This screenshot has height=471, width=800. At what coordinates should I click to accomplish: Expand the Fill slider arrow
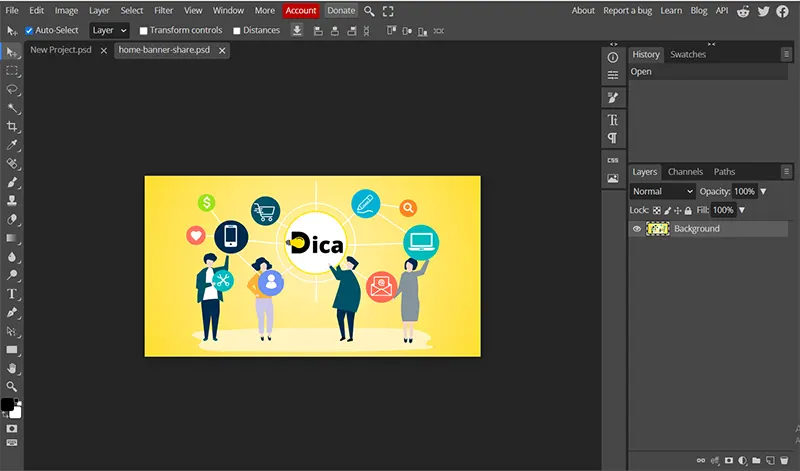point(742,210)
